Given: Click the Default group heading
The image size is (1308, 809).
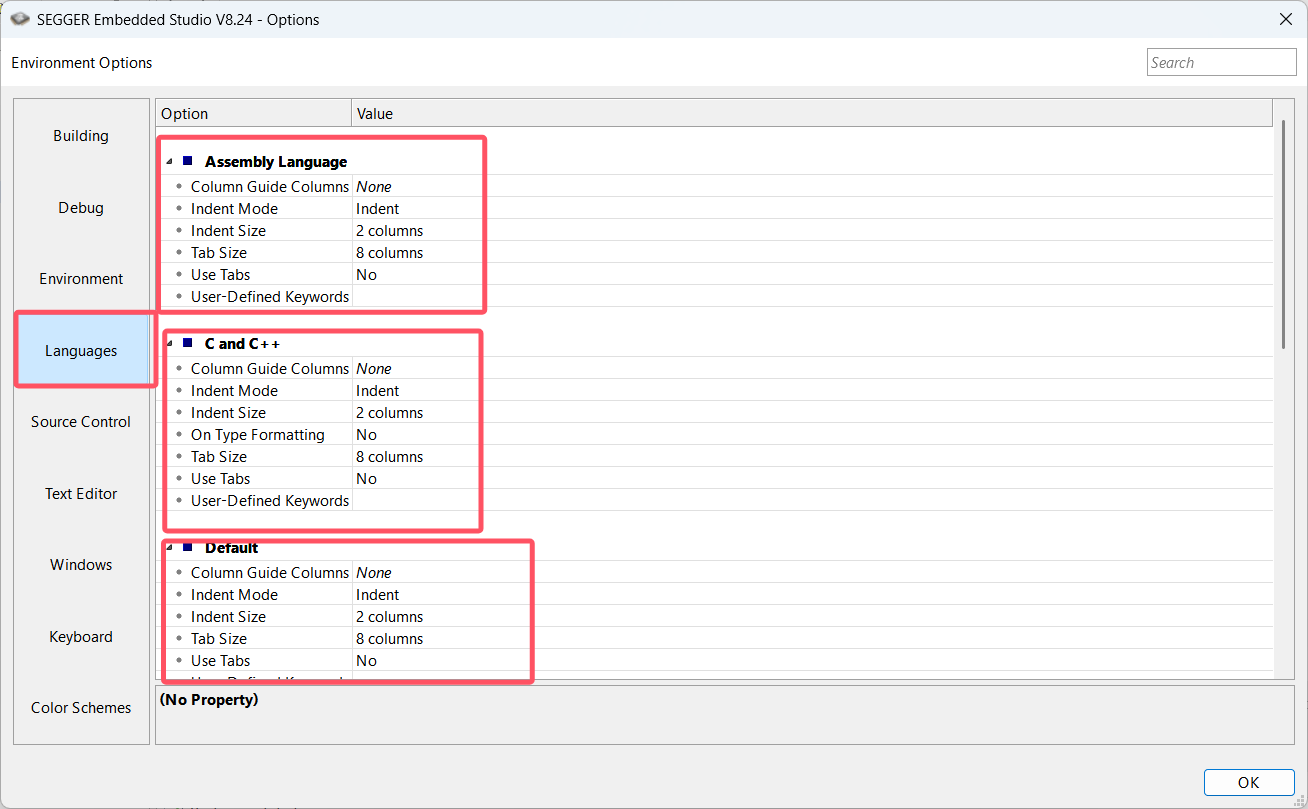Looking at the screenshot, I should coord(231,548).
